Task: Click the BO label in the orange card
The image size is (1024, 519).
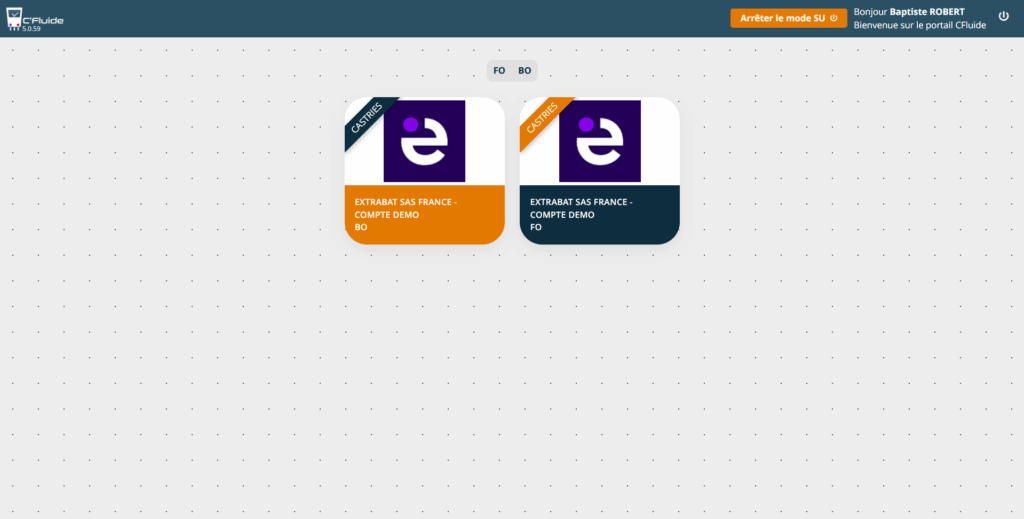Action: click(361, 227)
